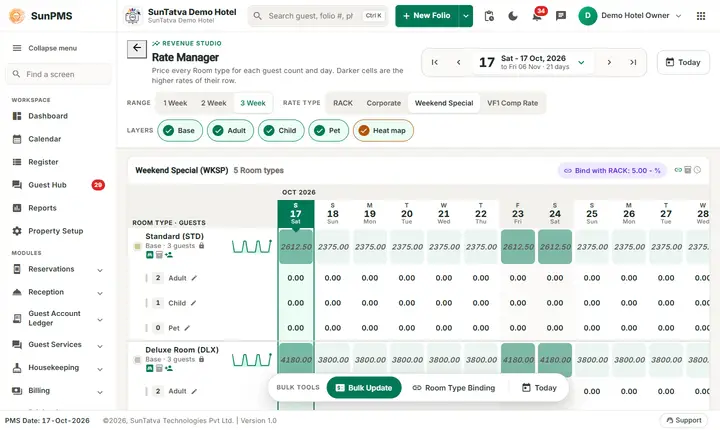Click the SunPMS logo
720x430 pixels.
pyautogui.click(x=17, y=16)
